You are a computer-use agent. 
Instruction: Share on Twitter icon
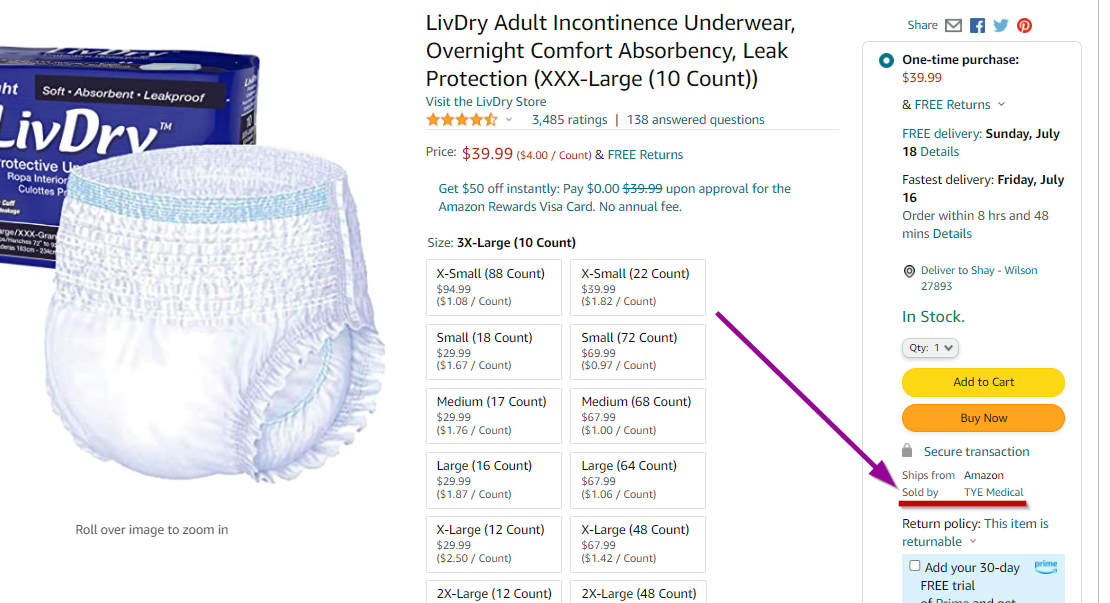pos(1001,26)
